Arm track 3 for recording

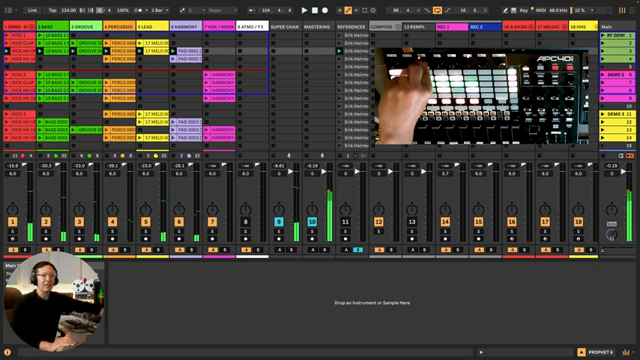79,239
